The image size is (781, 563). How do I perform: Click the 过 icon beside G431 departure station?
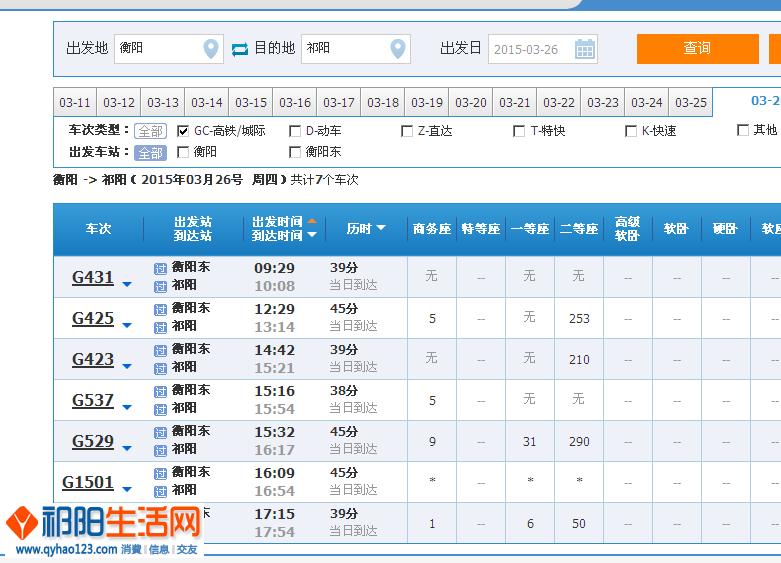click(160, 269)
